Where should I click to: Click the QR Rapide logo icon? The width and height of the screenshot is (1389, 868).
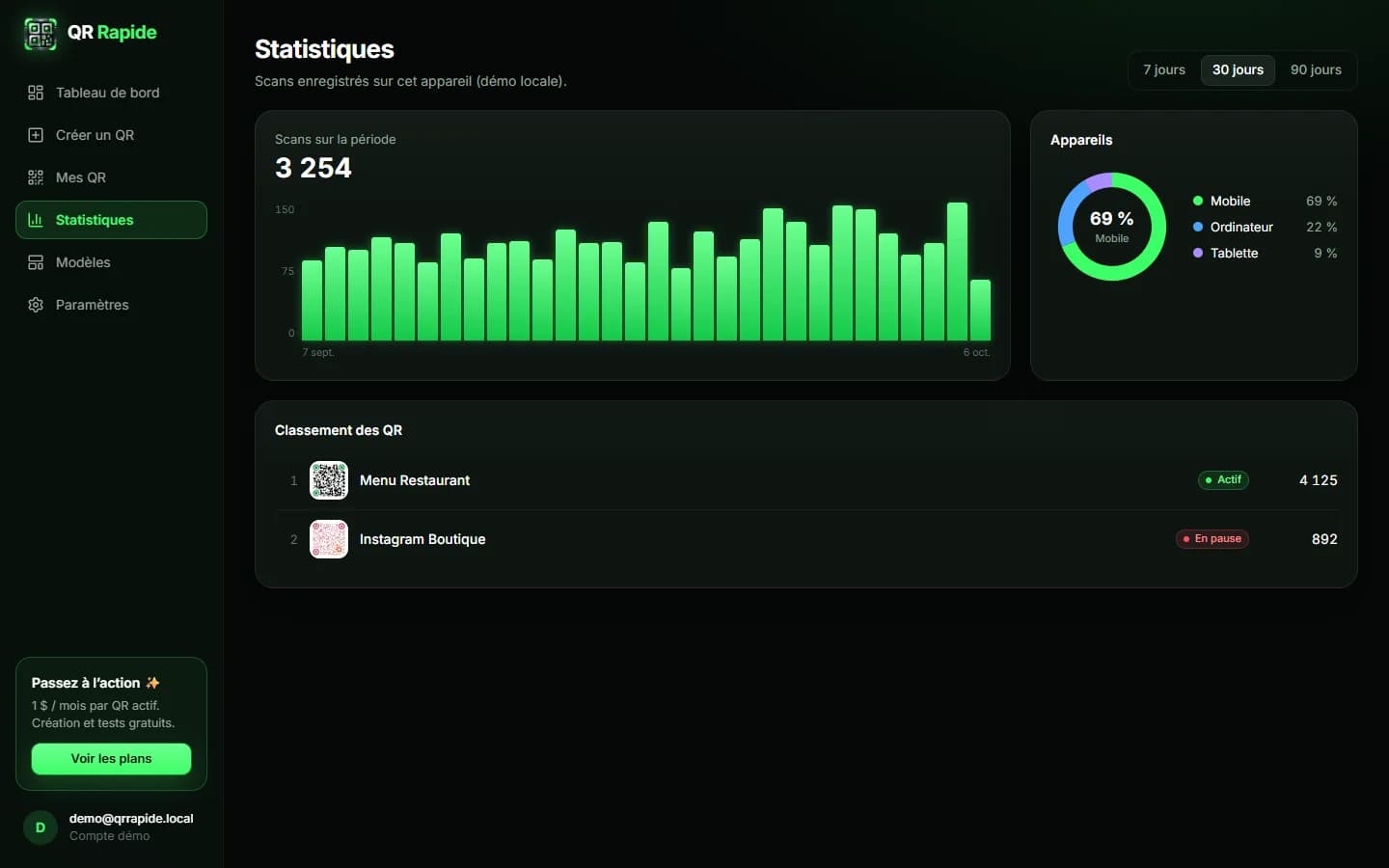tap(41, 34)
